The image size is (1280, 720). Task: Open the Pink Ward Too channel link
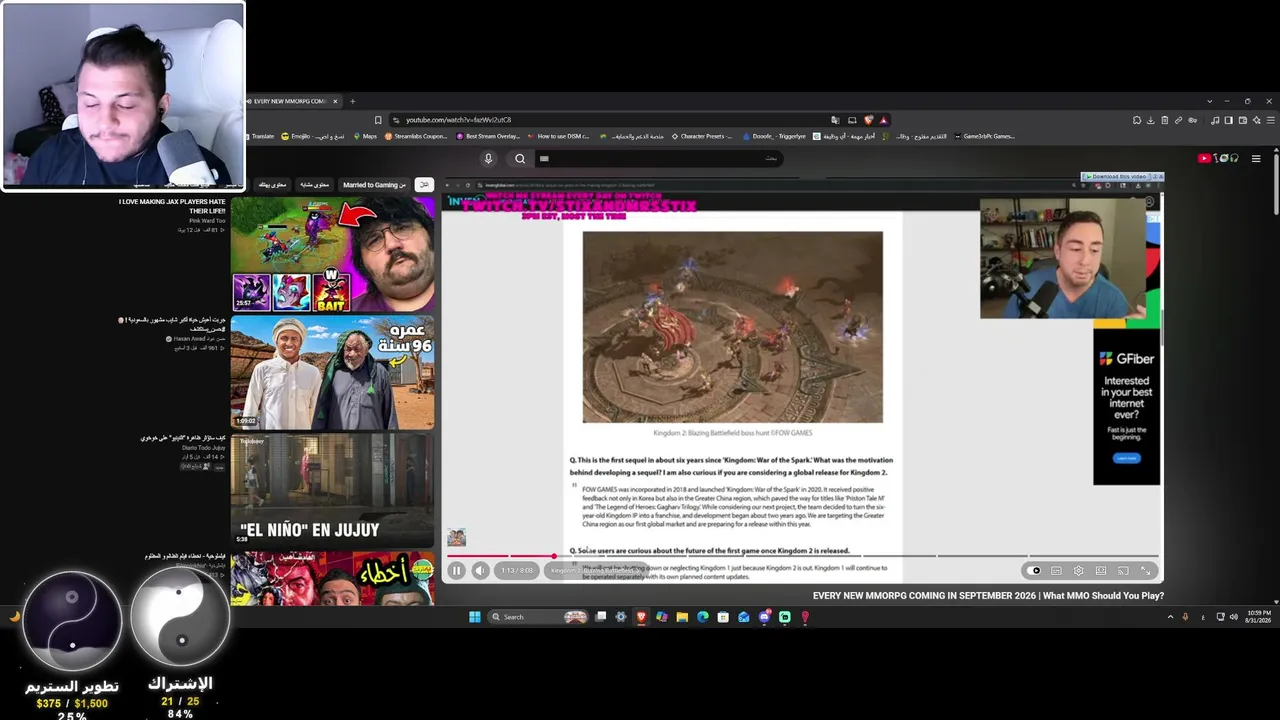coord(207,221)
